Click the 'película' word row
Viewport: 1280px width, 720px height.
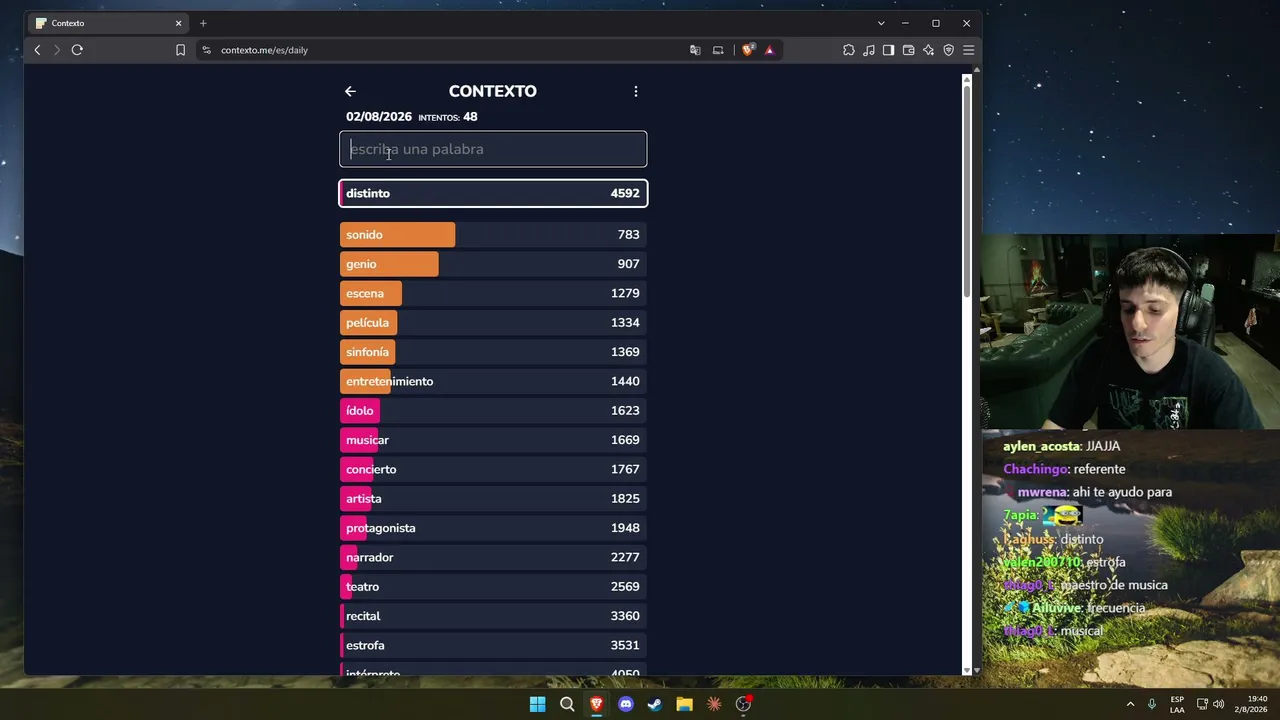pos(493,323)
